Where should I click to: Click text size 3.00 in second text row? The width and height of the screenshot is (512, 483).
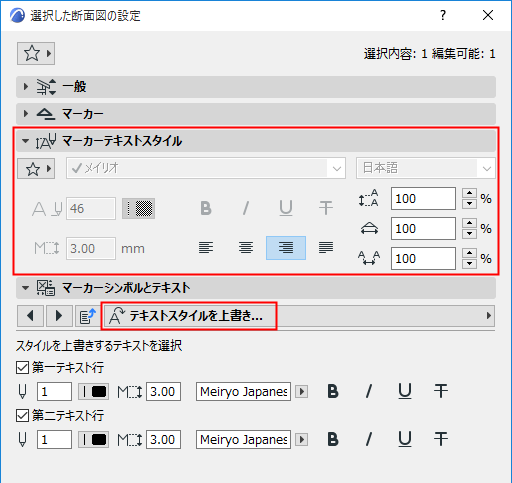pyautogui.click(x=163, y=440)
